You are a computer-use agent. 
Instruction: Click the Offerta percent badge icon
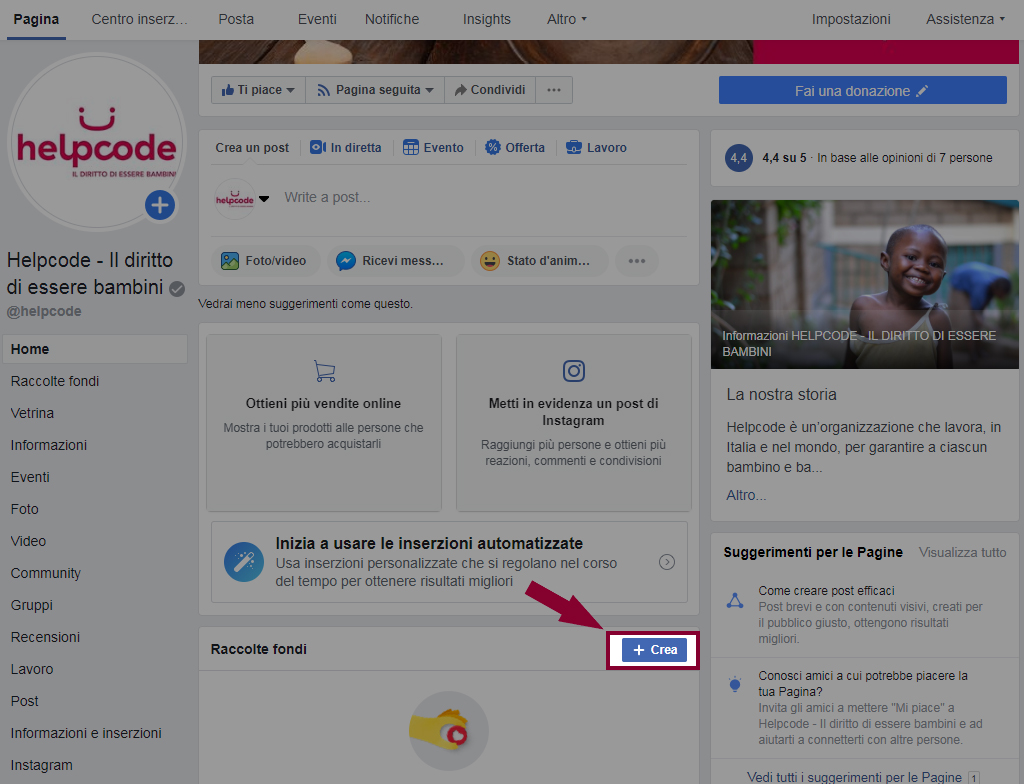tap(492, 148)
